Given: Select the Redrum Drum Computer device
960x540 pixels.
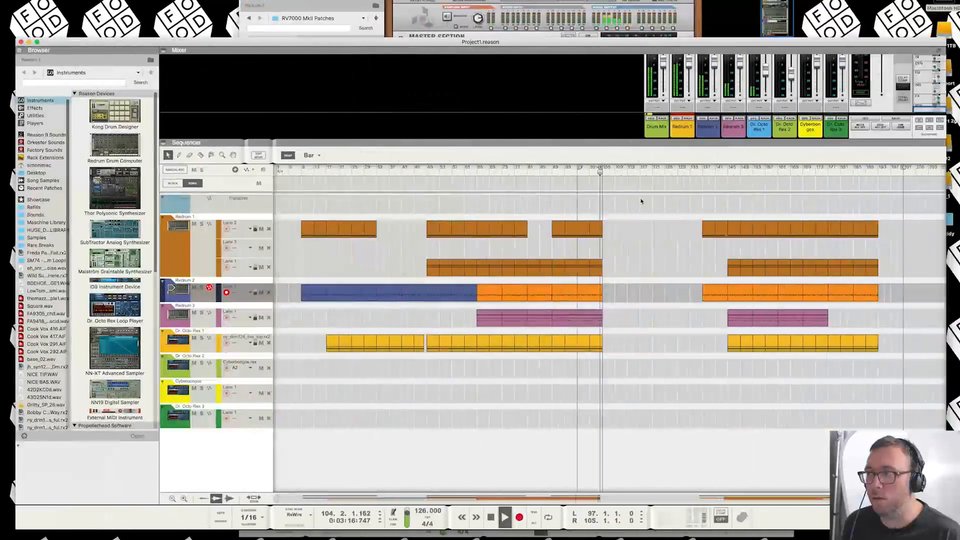Looking at the screenshot, I should click(114, 149).
